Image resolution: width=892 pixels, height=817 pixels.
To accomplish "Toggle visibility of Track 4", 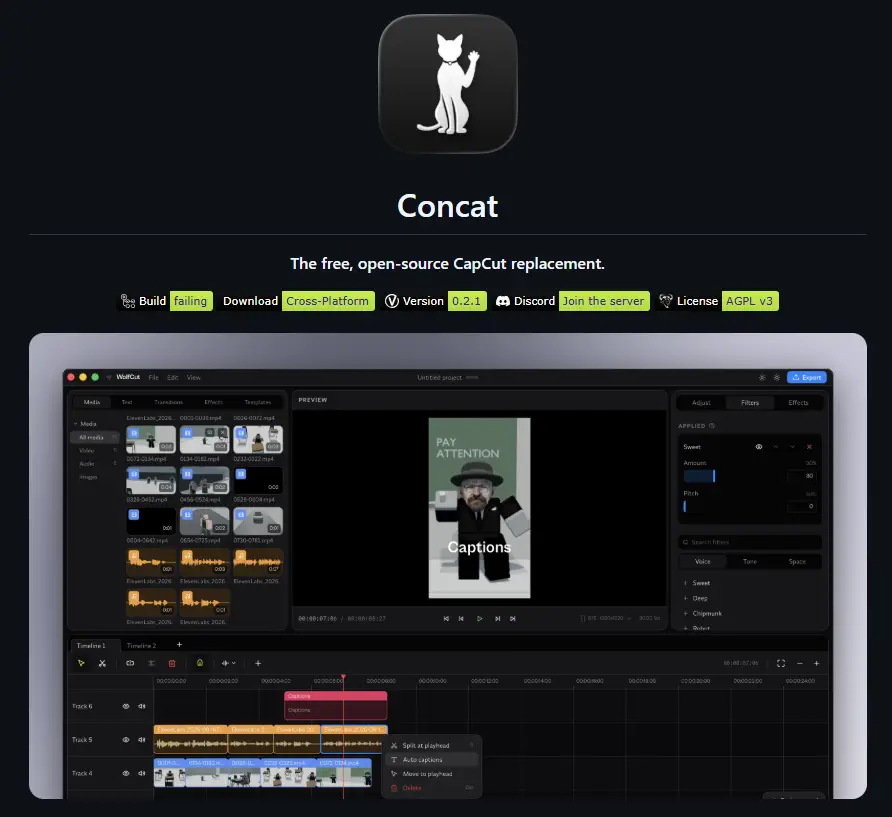I will click(x=126, y=773).
